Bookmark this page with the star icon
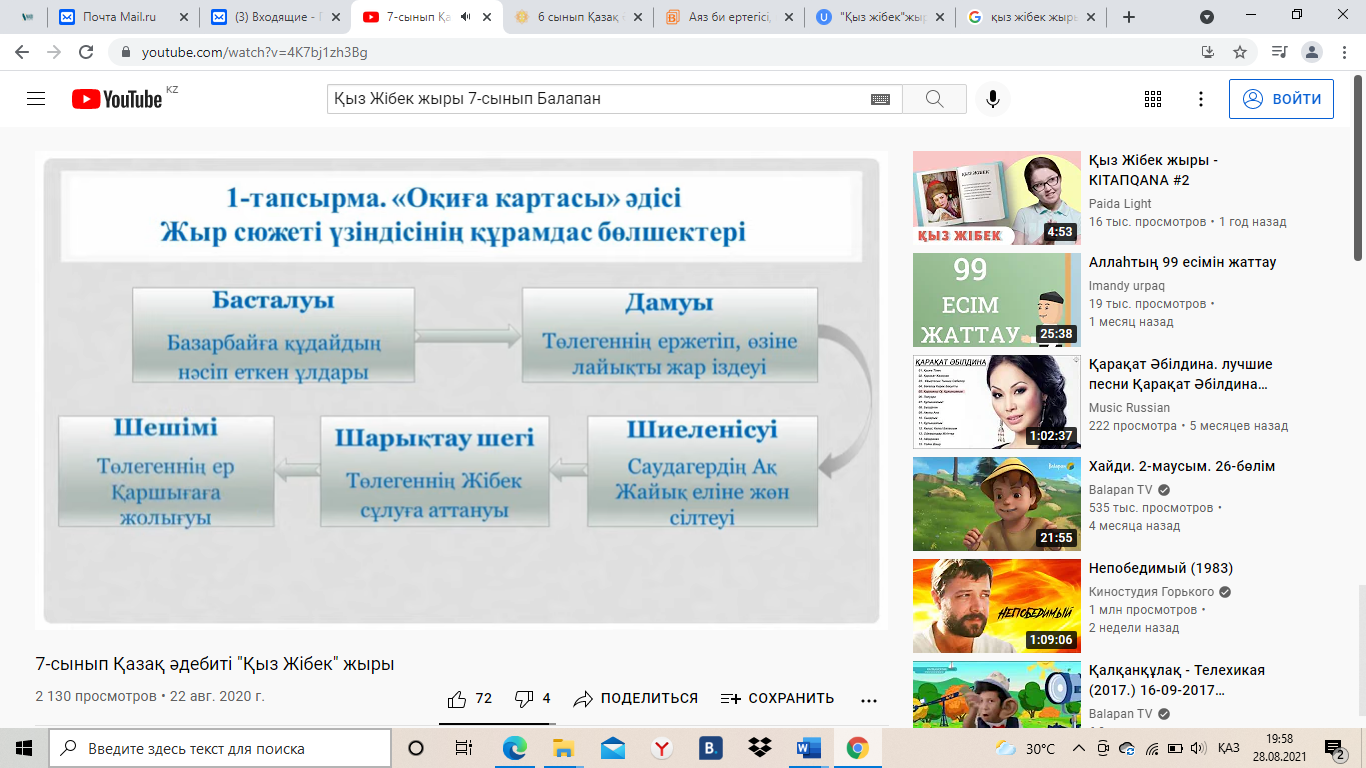1366x768 pixels. pos(1240,52)
